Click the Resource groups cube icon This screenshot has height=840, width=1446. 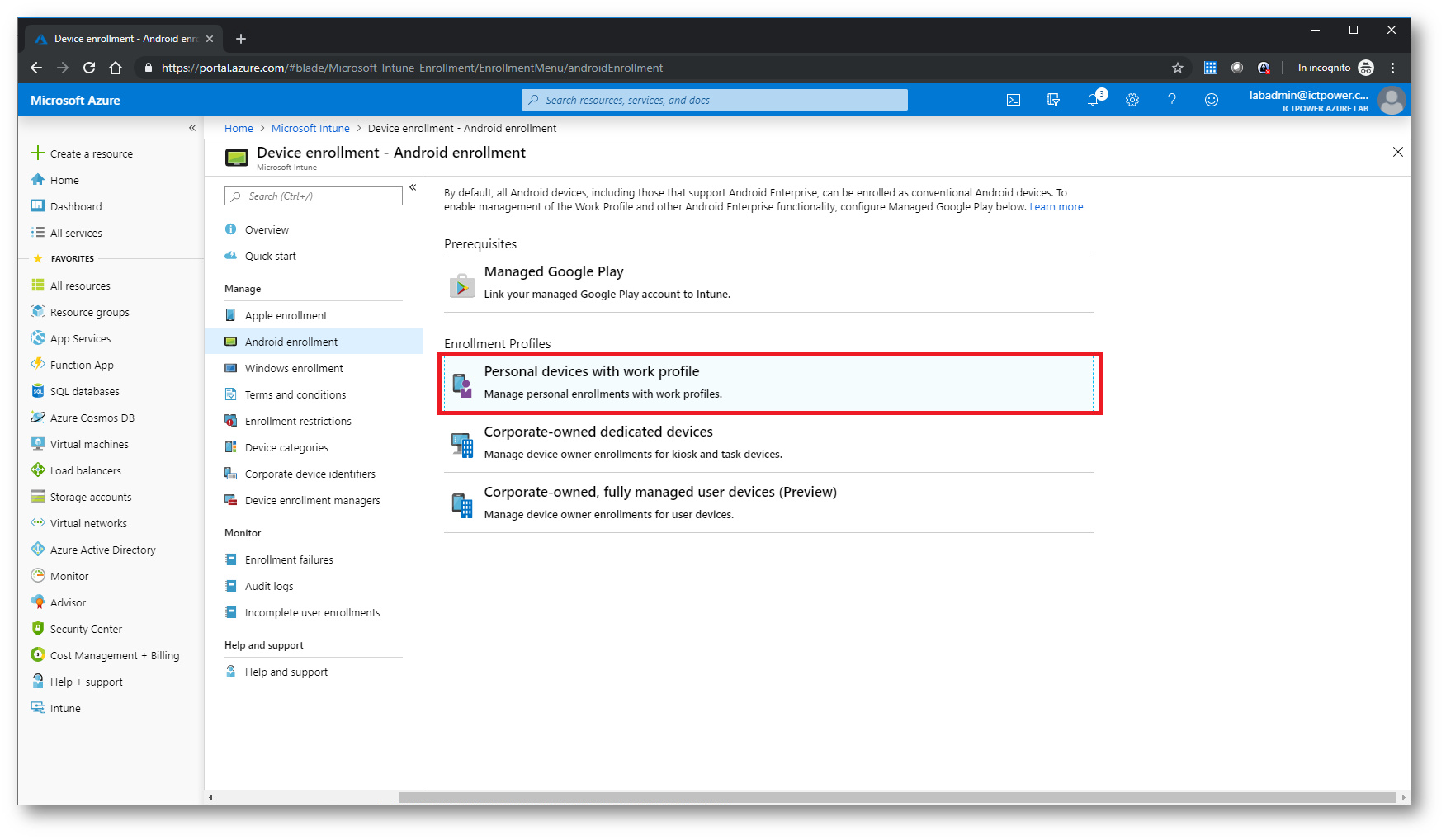click(37, 312)
